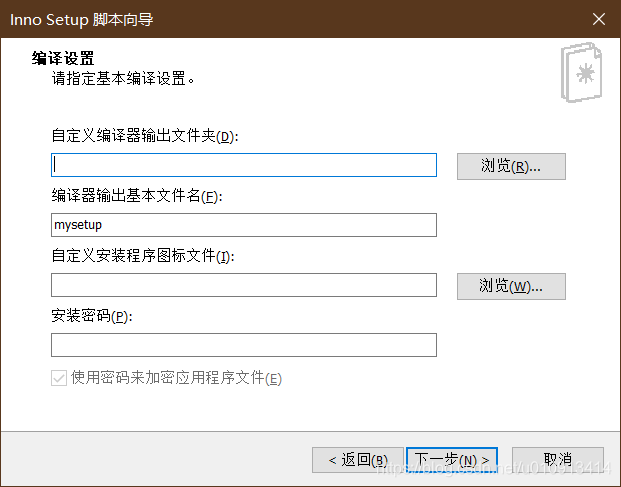Click the custom setup icon file field
Viewport: 621px width, 487px height.
[244, 285]
